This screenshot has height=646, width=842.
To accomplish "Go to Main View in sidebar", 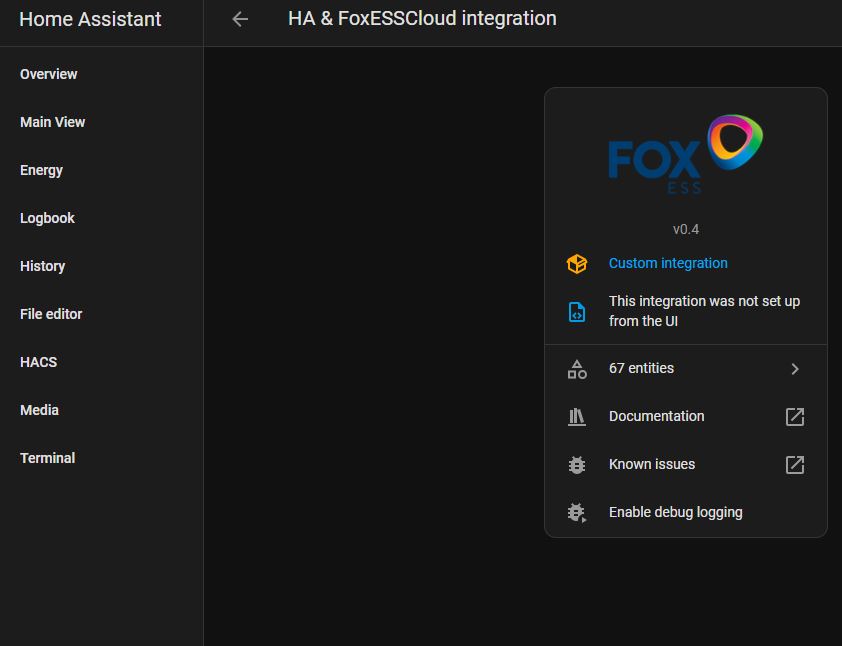I will tap(53, 122).
